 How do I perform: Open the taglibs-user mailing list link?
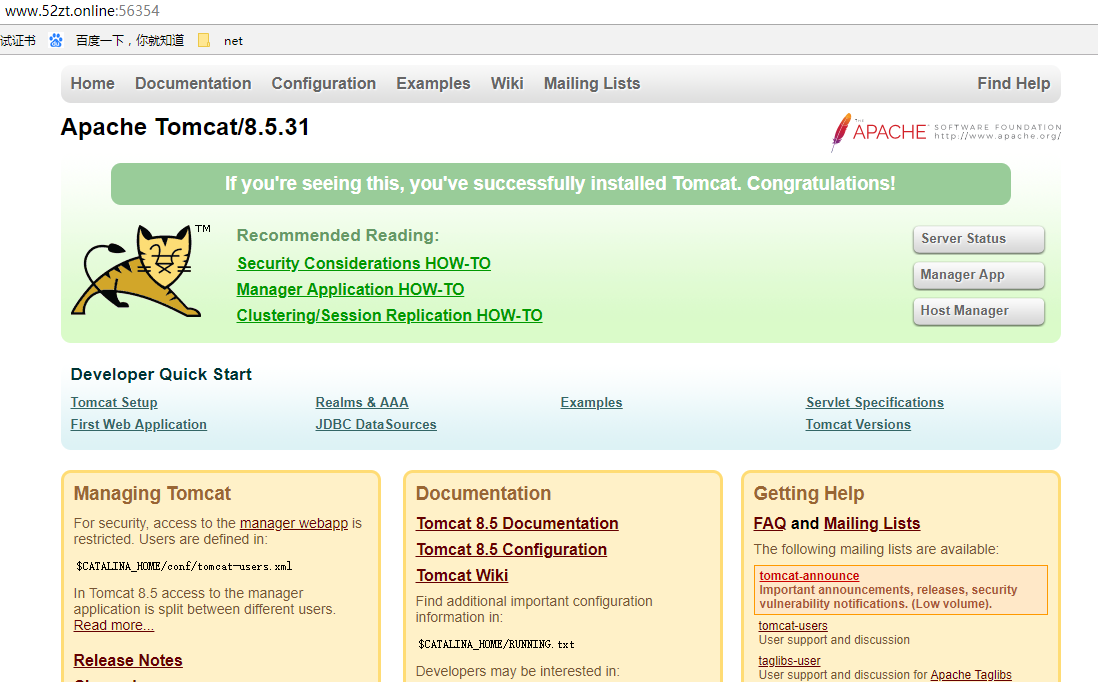tap(789, 661)
